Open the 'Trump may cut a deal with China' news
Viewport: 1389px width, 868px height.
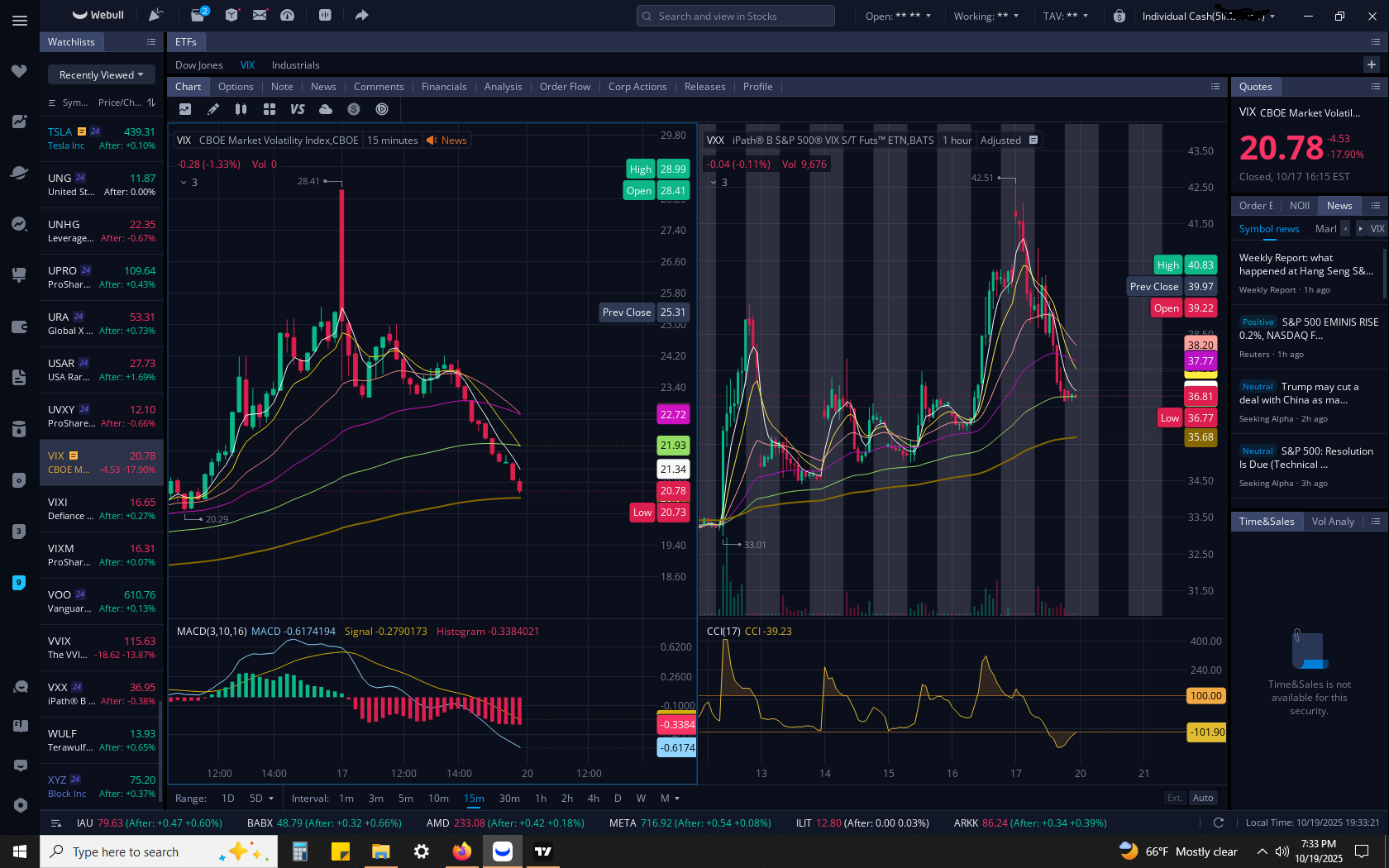[x=1306, y=401]
